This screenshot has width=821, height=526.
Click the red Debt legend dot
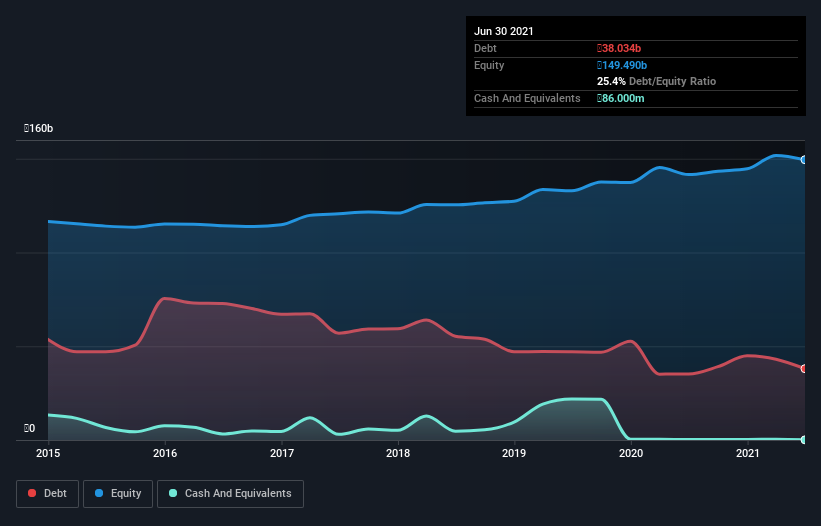32,493
